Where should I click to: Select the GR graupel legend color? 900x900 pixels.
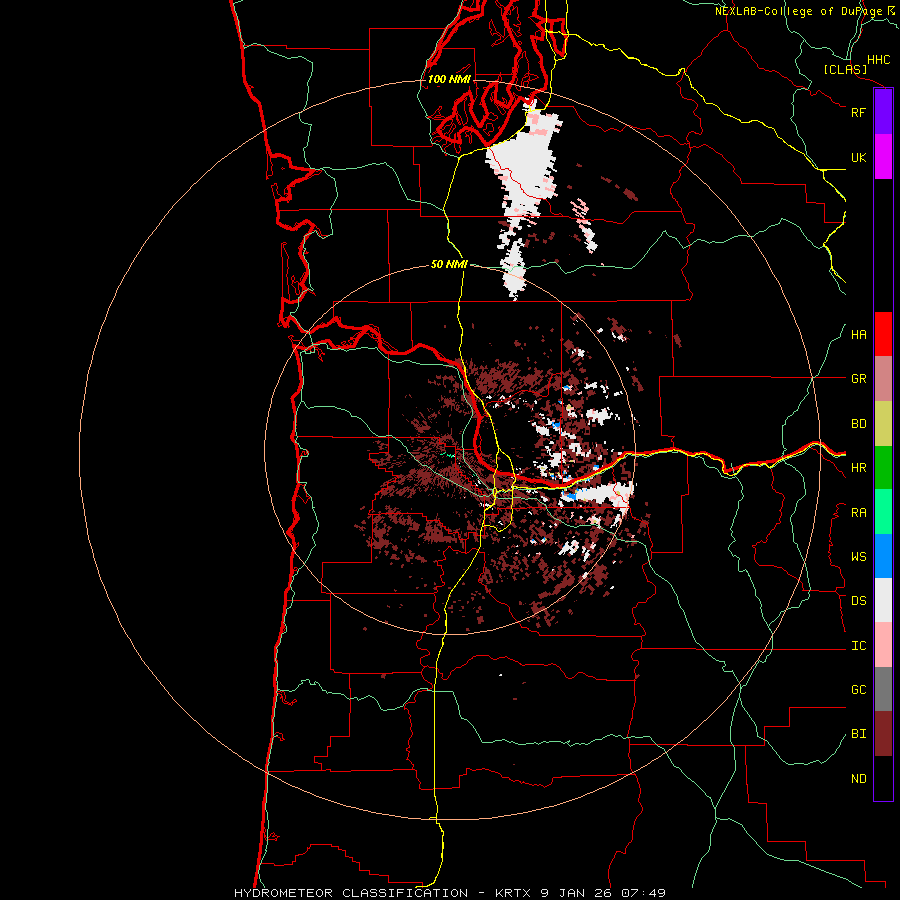pyautogui.click(x=883, y=379)
